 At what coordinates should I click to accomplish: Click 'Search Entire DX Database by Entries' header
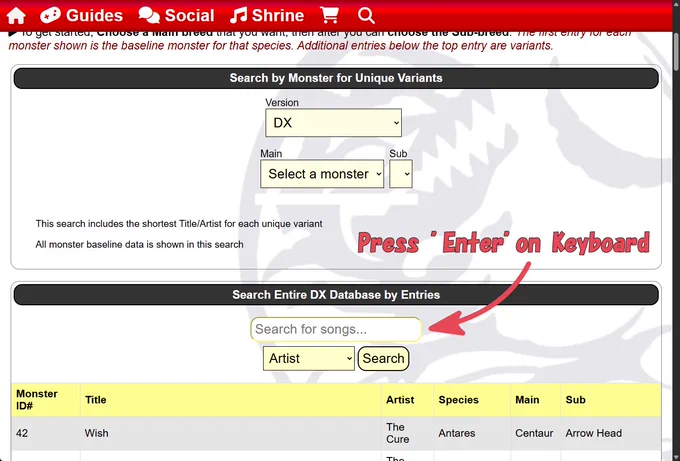pyautogui.click(x=336, y=295)
